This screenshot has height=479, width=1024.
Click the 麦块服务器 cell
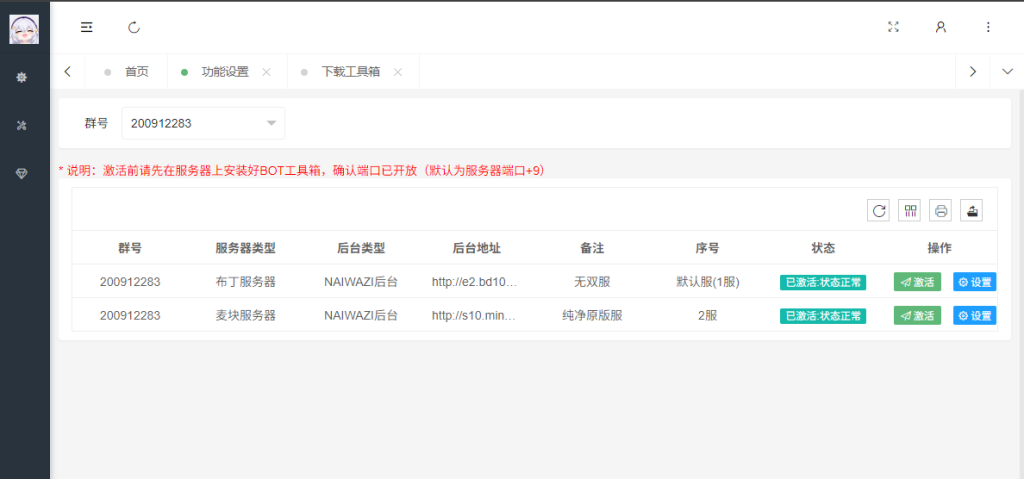(246, 315)
